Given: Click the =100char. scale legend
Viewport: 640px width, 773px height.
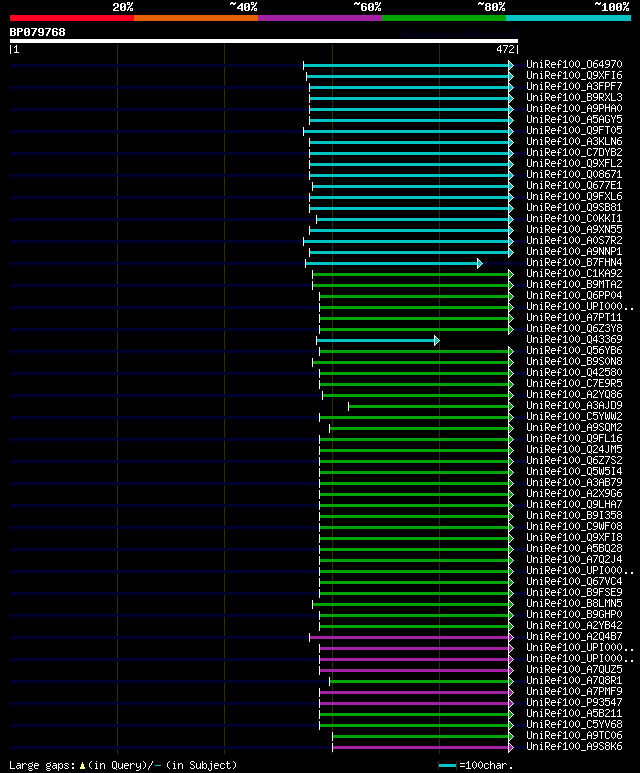Looking at the screenshot, I should (x=476, y=766).
